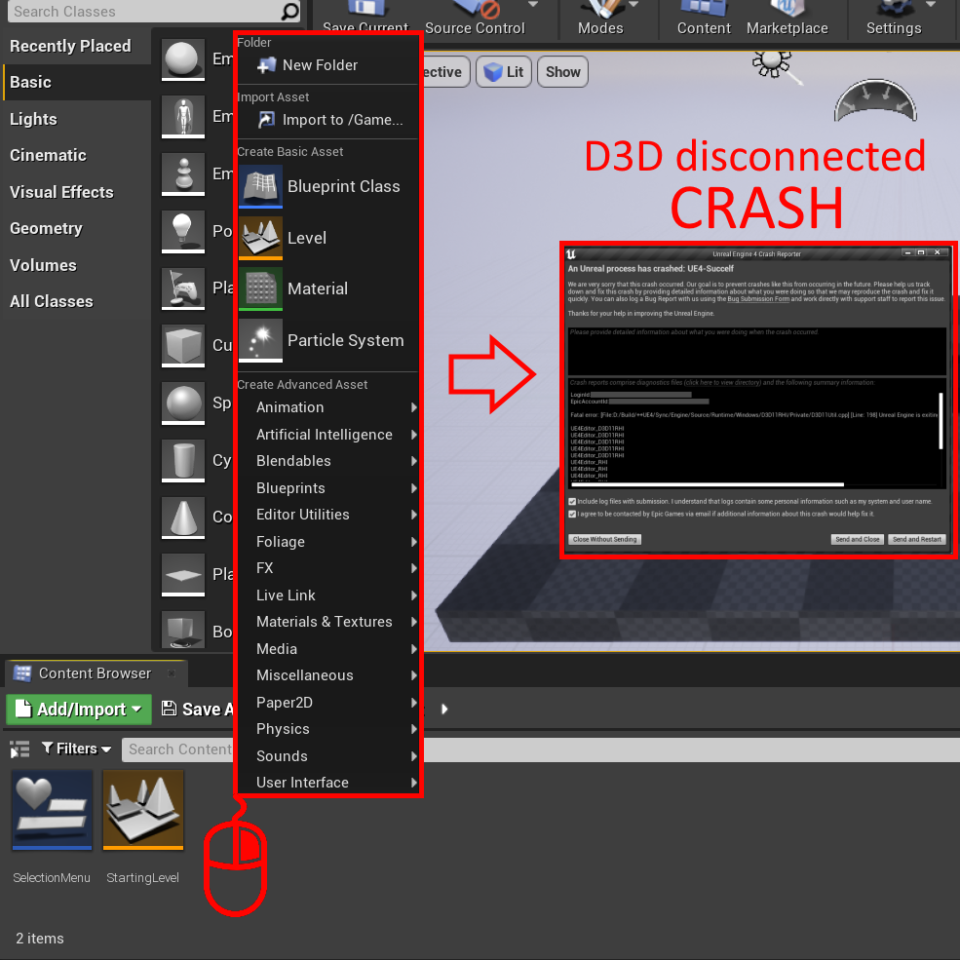Viewport: 960px width, 960px height.
Task: Click the magnifier icon in Search Classes
Action: [290, 11]
